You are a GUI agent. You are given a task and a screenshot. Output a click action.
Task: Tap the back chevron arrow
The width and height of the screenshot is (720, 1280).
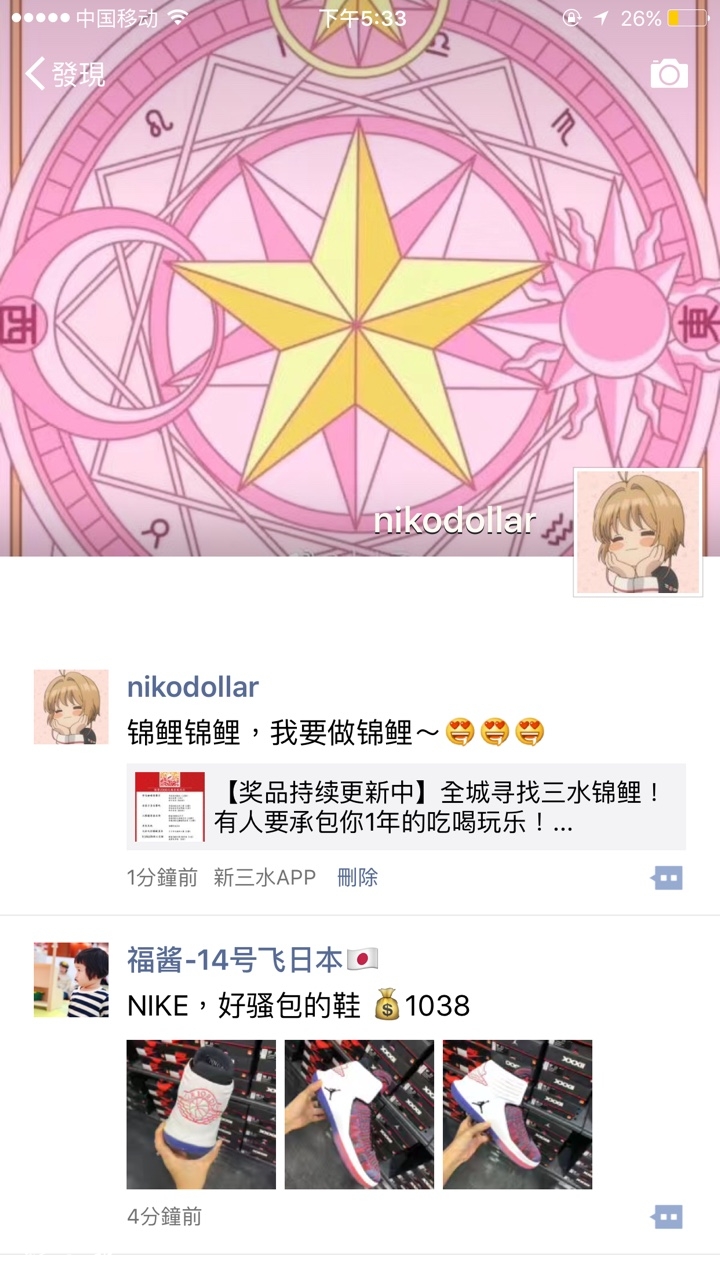[35, 73]
